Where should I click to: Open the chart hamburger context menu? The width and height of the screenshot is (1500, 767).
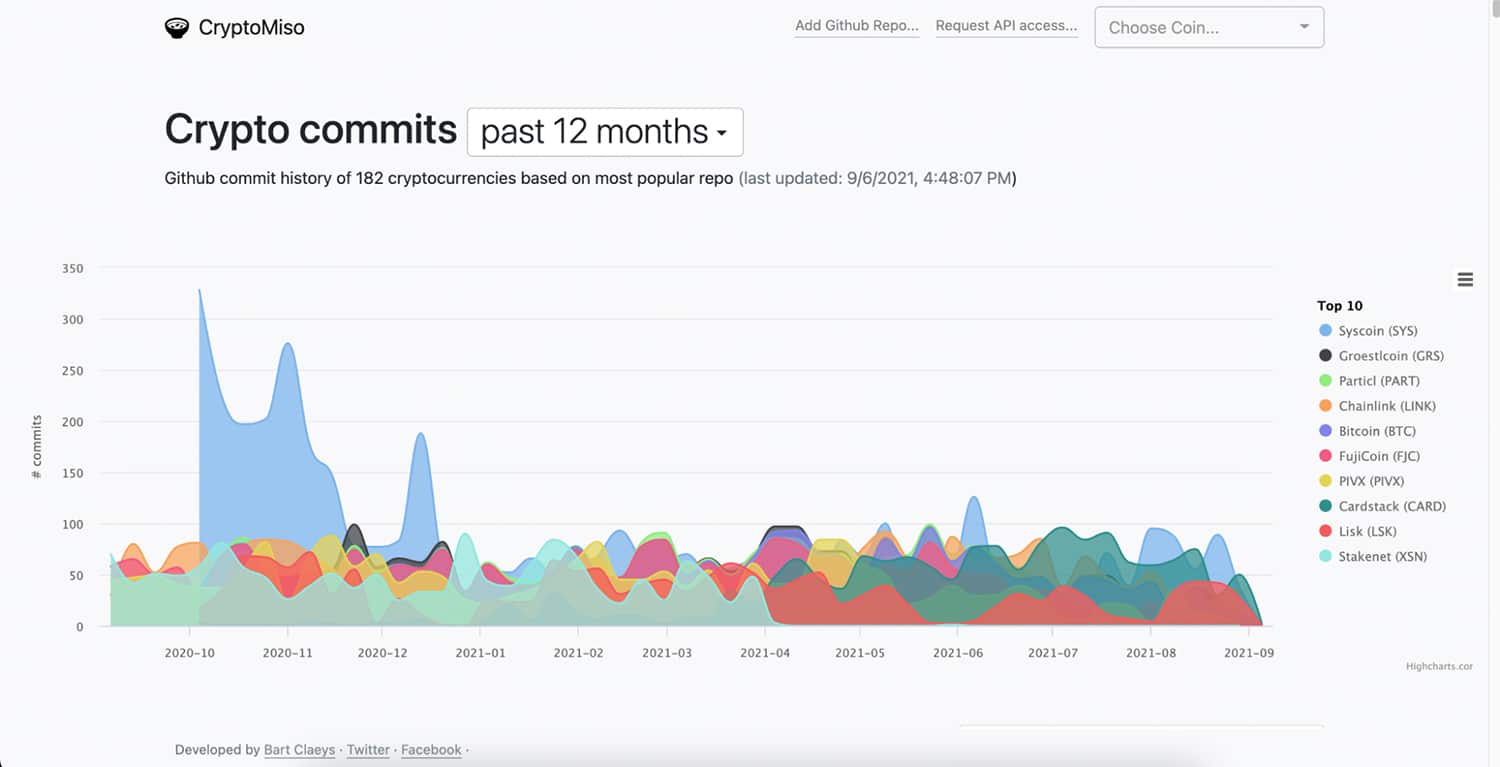(x=1465, y=280)
